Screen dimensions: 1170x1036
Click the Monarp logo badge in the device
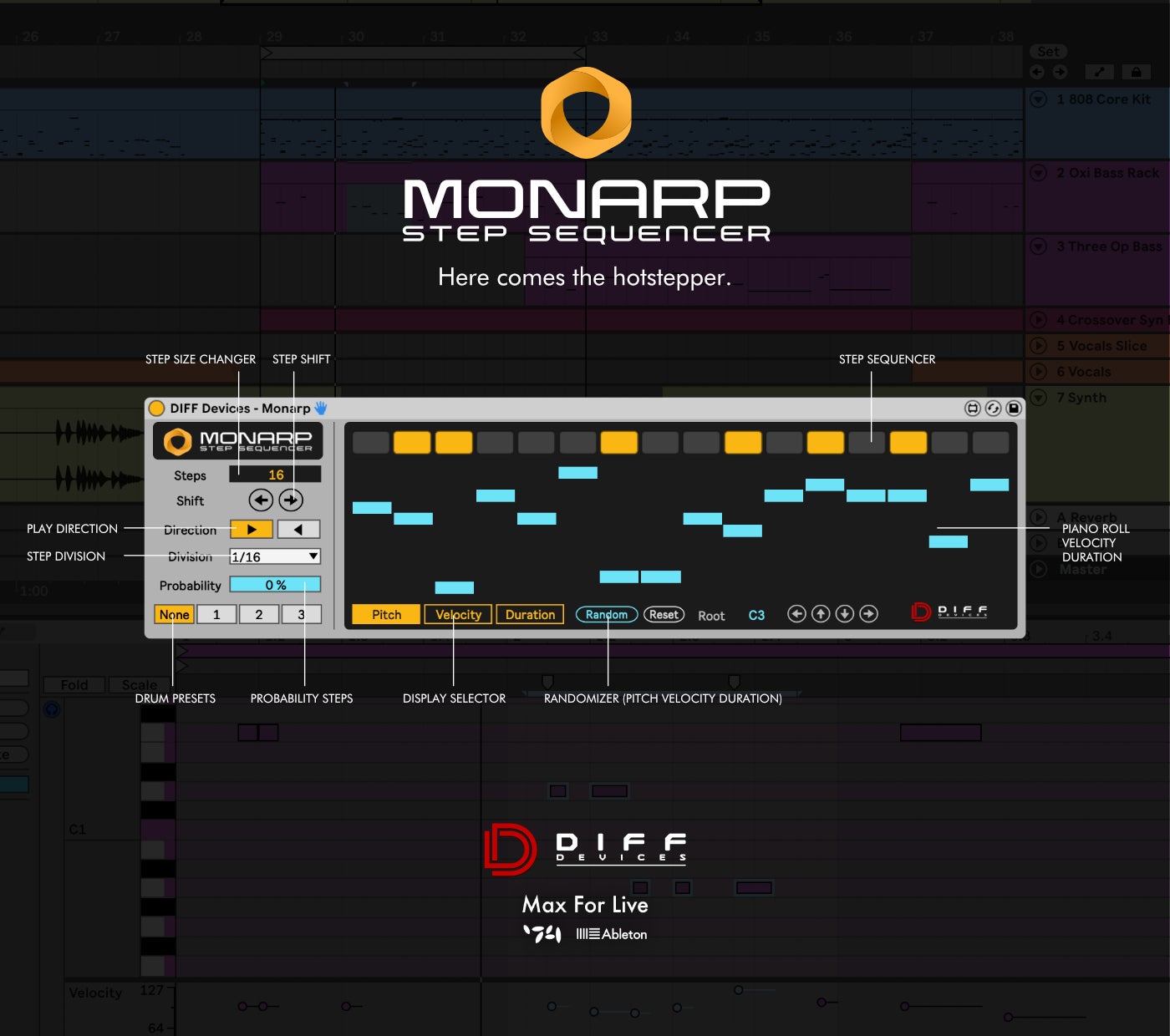click(237, 440)
